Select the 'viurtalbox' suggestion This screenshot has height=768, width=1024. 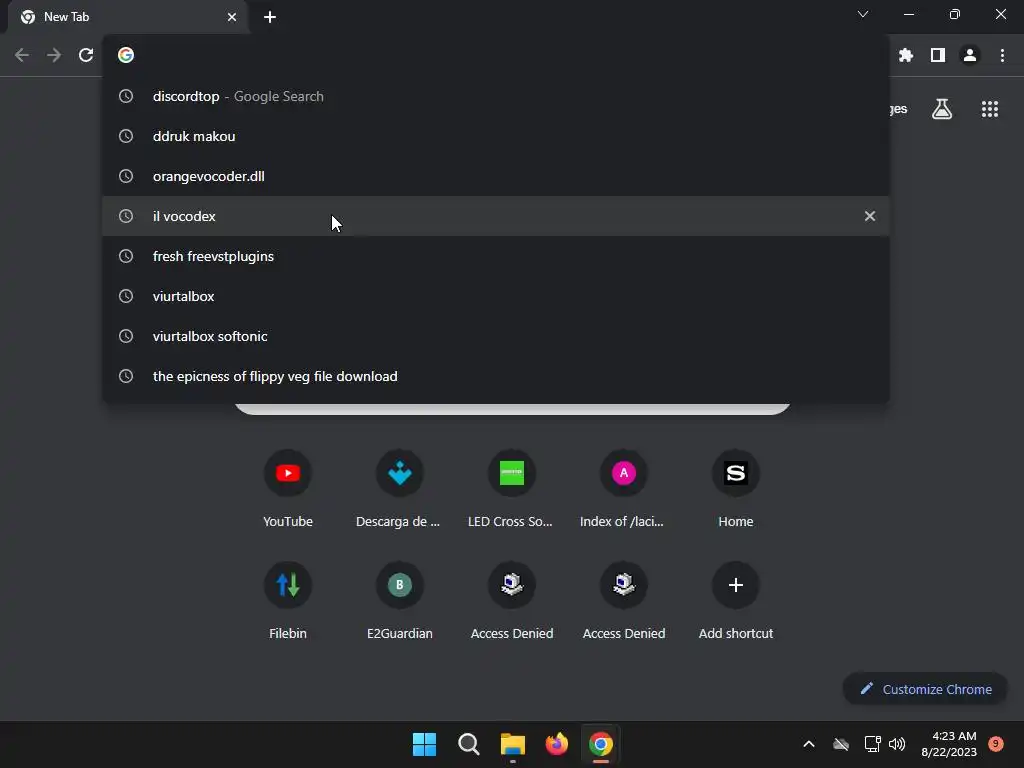[496, 296]
